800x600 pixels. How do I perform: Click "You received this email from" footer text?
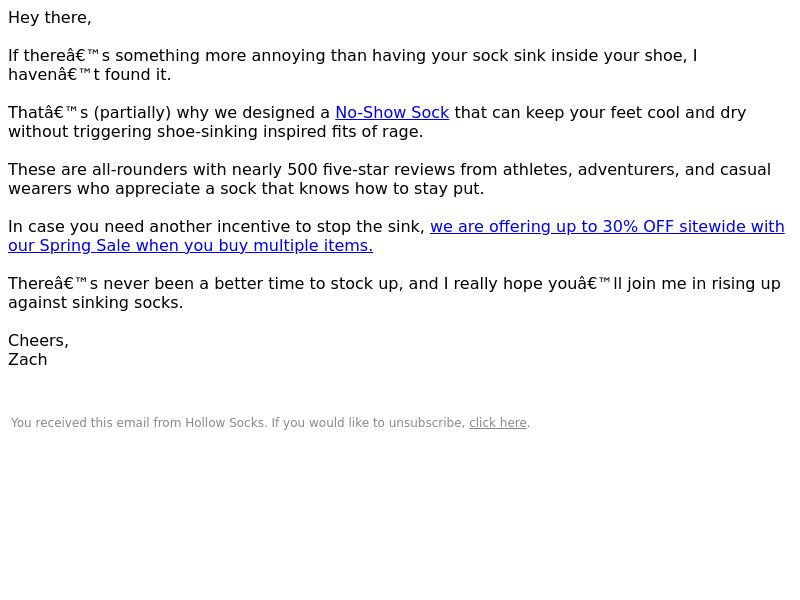pyautogui.click(x=96, y=423)
